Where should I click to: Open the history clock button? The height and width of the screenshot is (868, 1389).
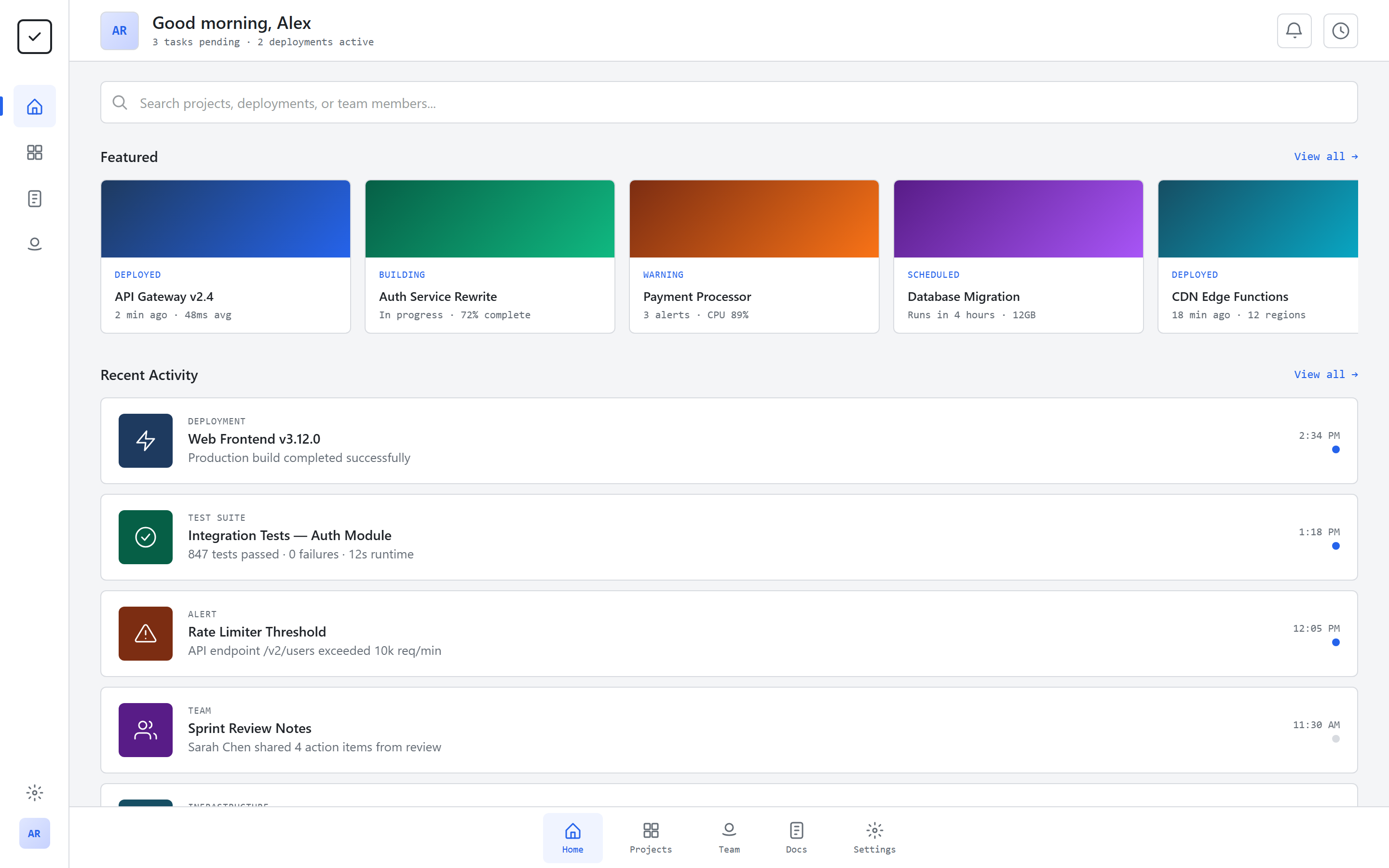tap(1340, 30)
